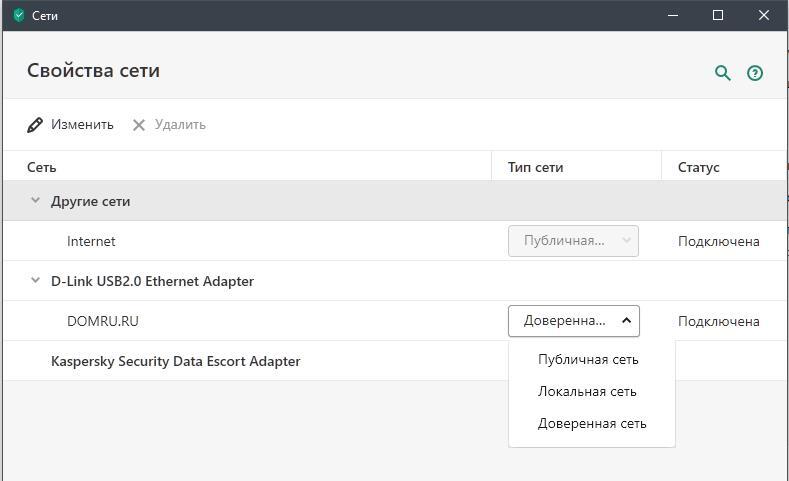The image size is (789, 481).
Task: Click the pencil edit icon
Action: pos(35,125)
